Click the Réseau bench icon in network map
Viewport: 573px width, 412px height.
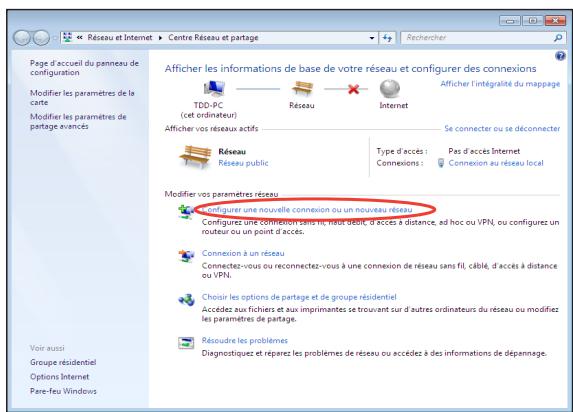(302, 88)
